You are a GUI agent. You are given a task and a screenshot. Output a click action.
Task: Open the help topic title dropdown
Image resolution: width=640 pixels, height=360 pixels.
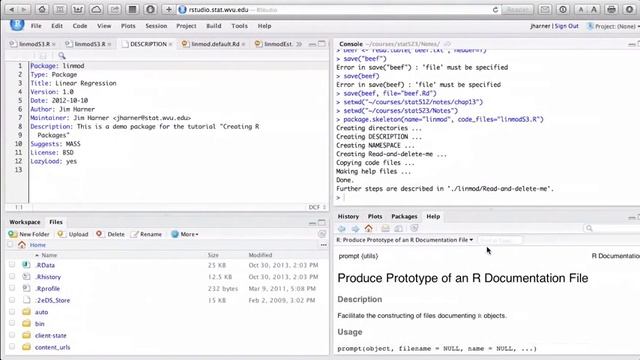point(404,240)
